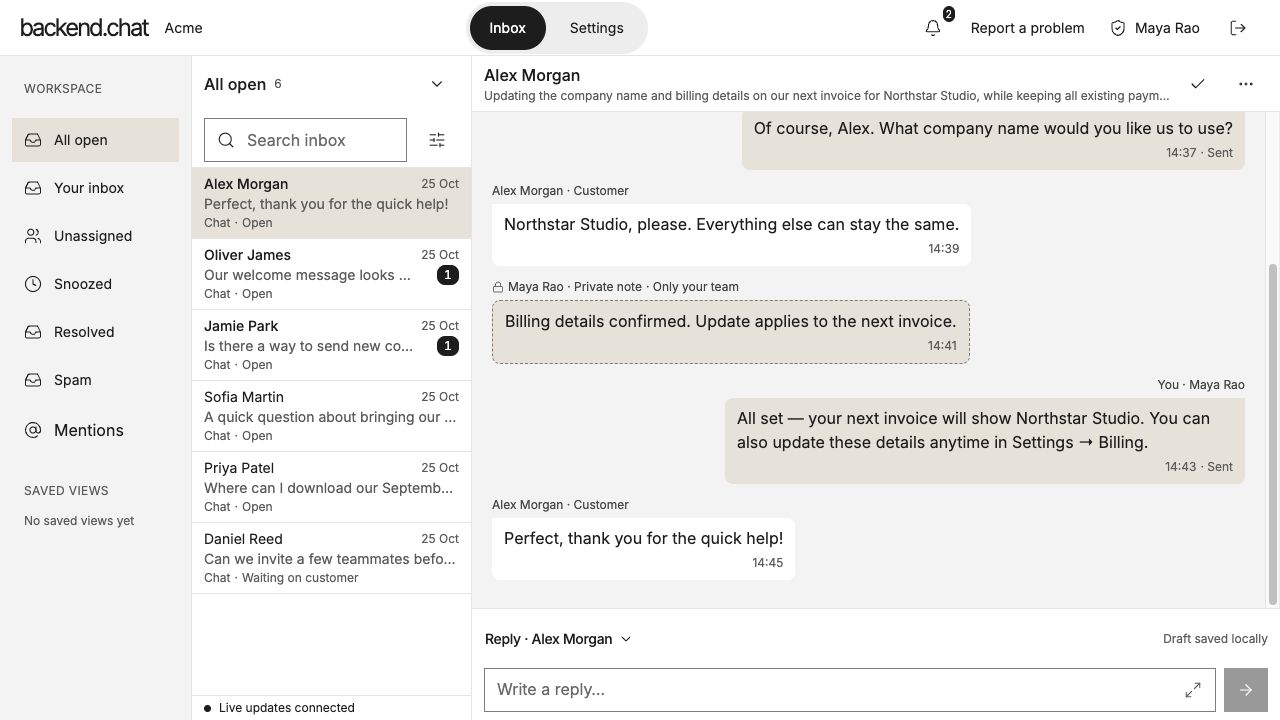1280x720 pixels.
Task: Open the Snoozed view
Action: pyautogui.click(x=95, y=284)
